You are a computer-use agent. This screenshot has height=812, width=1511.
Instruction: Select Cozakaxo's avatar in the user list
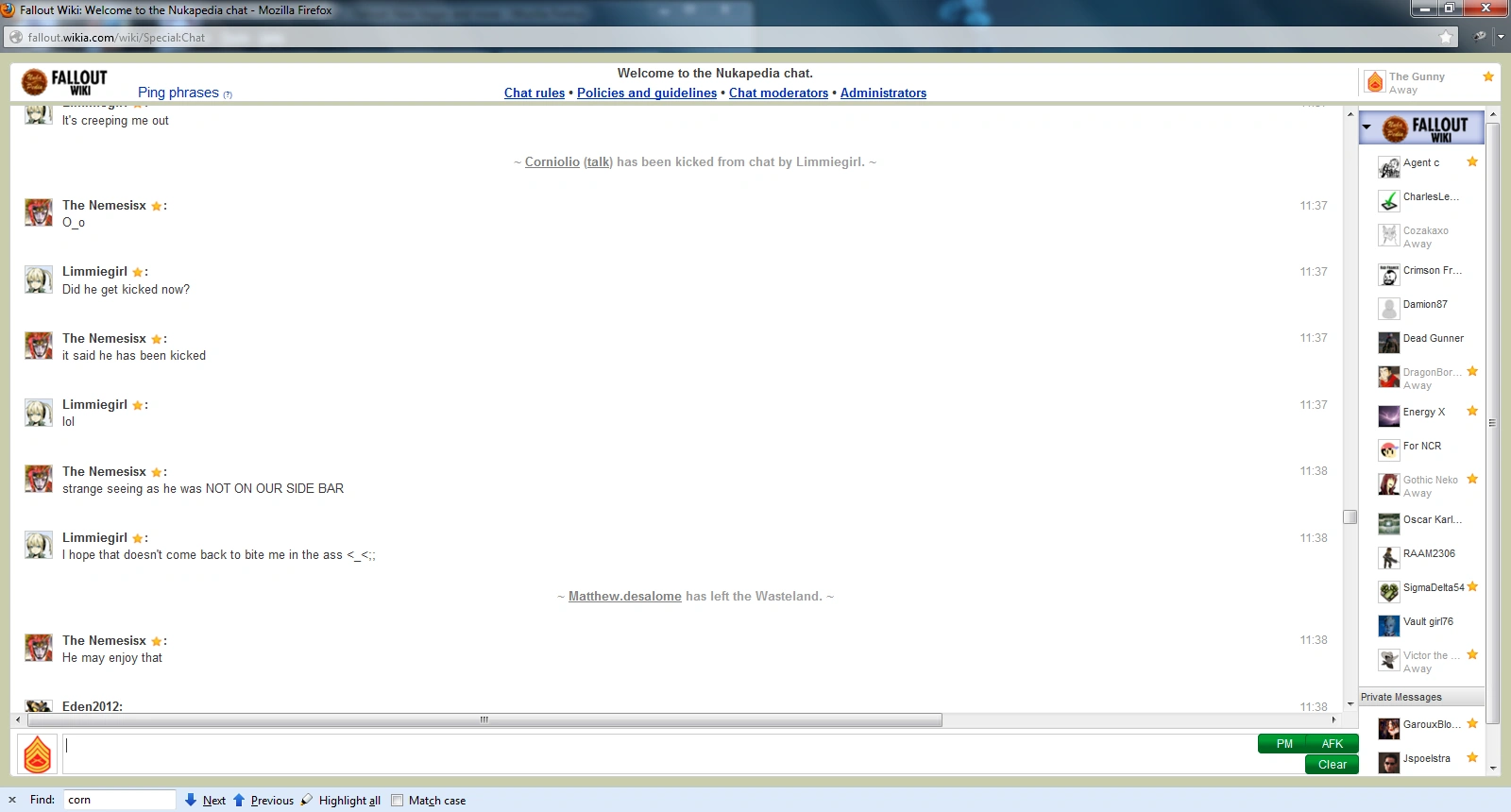pyautogui.click(x=1388, y=235)
